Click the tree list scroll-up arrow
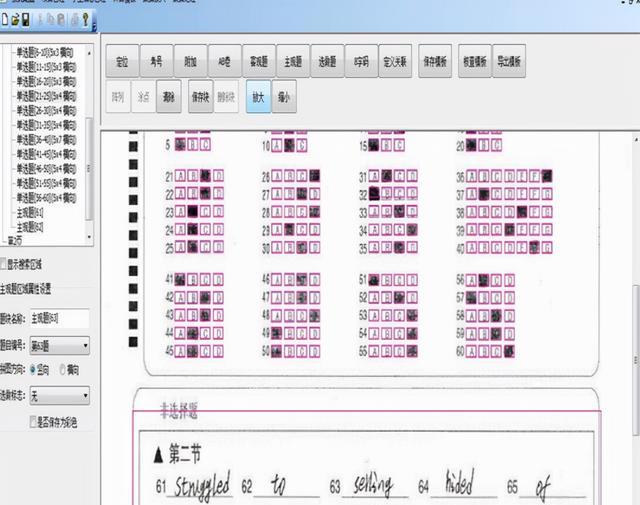Screen dimensions: 640x505 tap(89, 53)
